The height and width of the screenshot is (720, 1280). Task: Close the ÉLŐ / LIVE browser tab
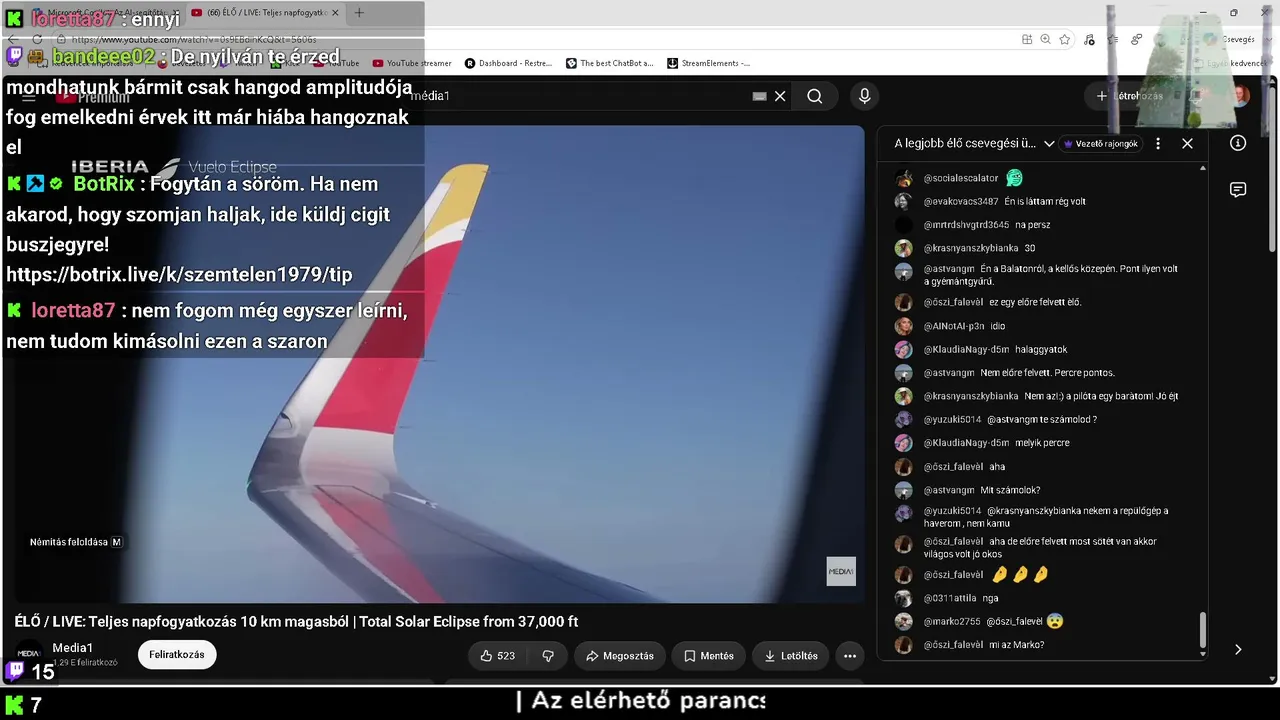(335, 13)
